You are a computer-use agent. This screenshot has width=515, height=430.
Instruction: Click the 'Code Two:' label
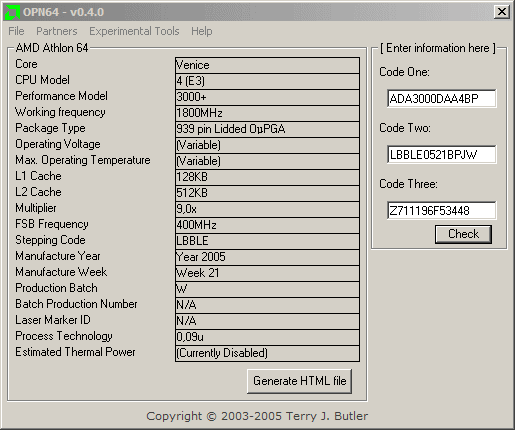coord(405,128)
